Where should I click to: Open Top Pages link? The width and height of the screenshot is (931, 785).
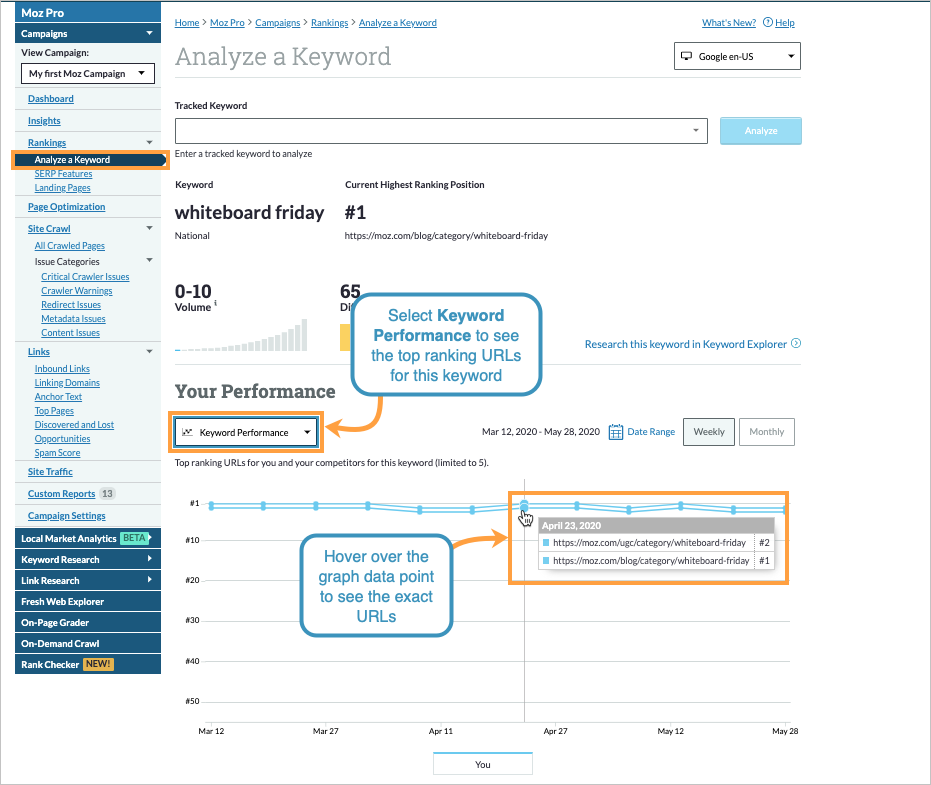click(54, 410)
